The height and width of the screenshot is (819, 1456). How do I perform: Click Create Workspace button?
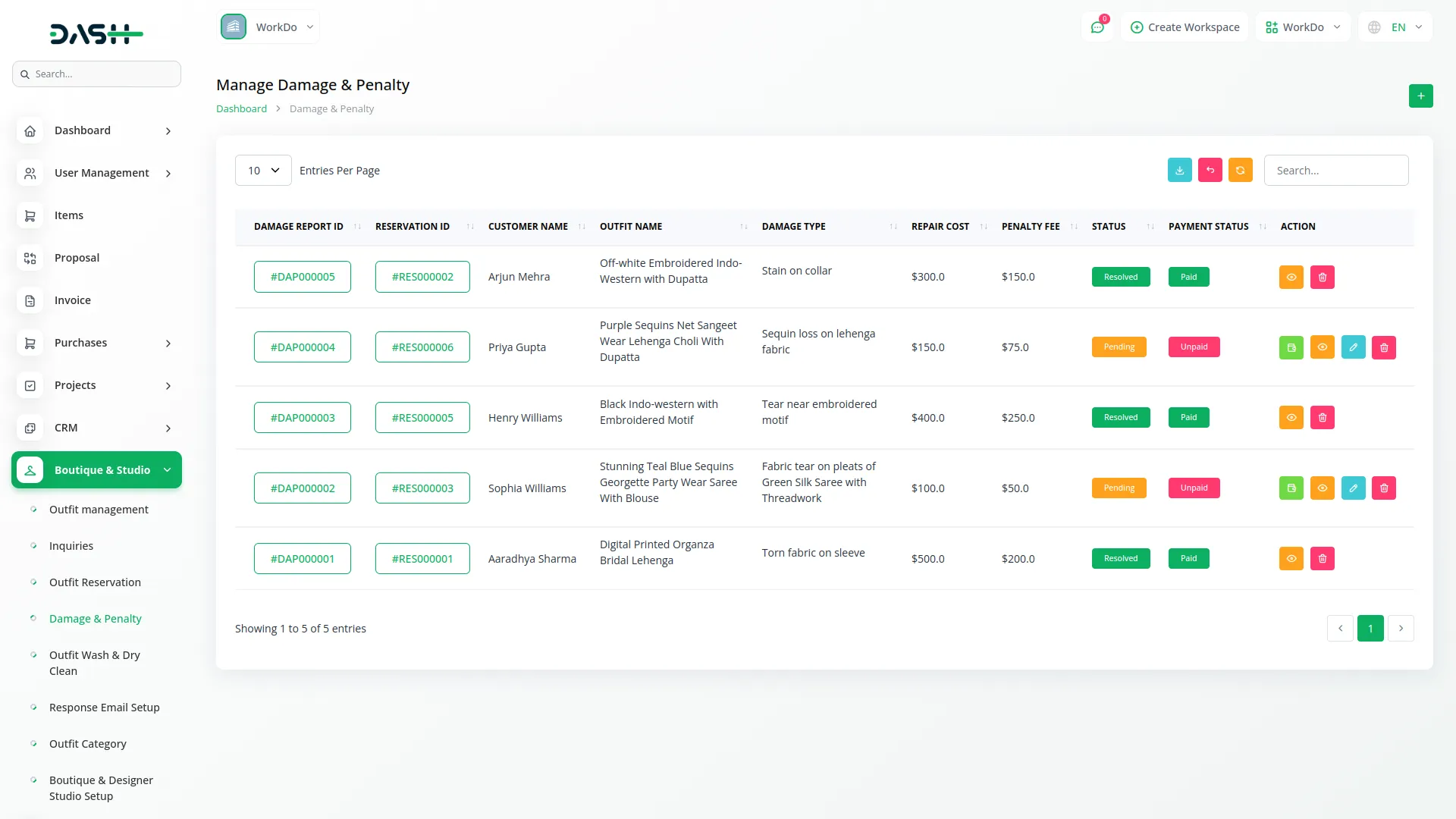1185,27
